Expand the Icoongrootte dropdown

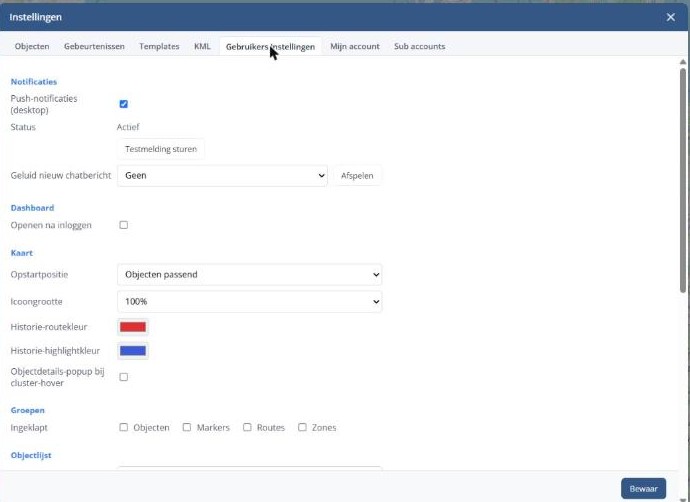pyautogui.click(x=250, y=301)
